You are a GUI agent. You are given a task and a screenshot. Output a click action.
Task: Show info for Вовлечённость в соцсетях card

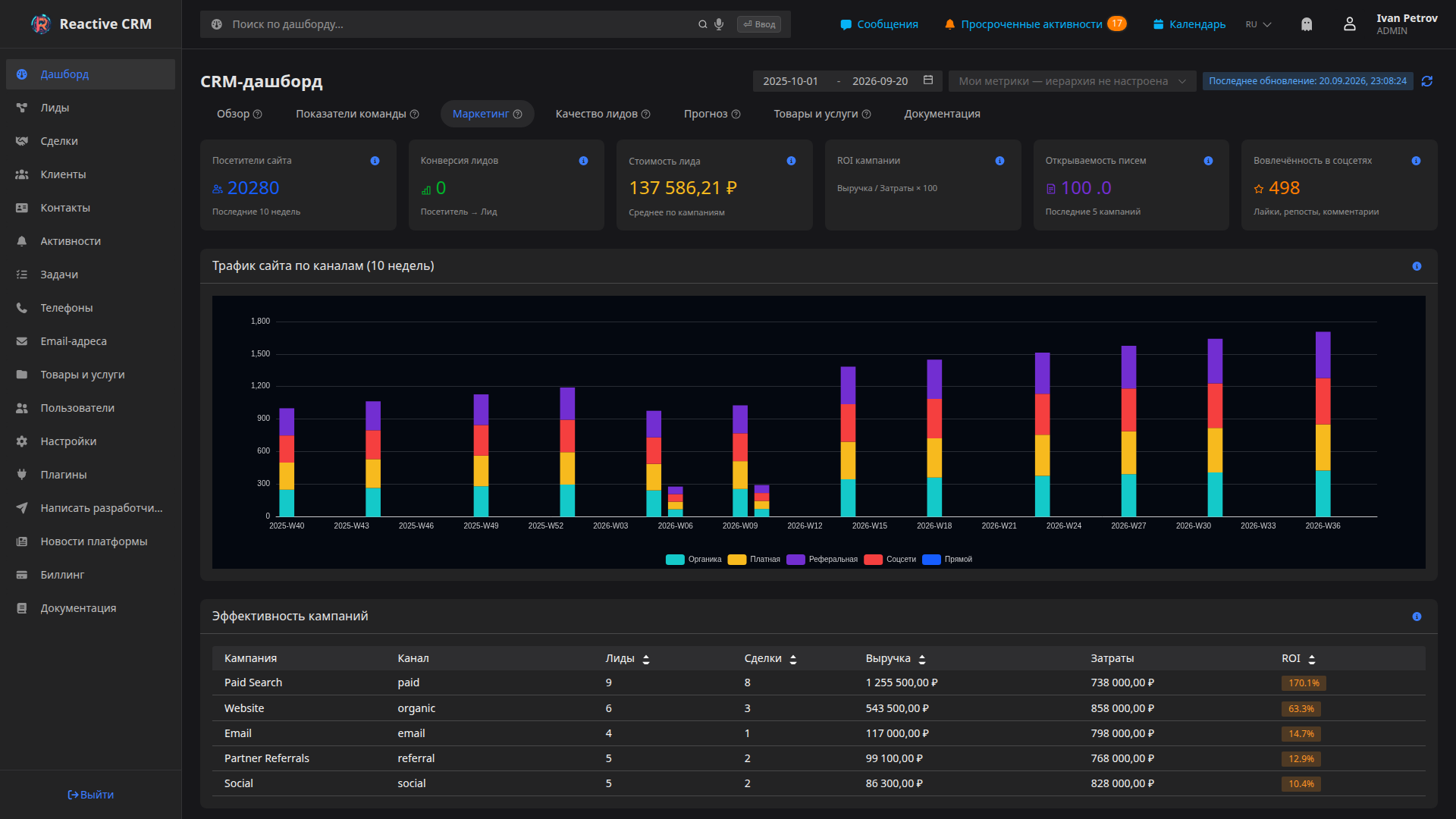[1416, 161]
